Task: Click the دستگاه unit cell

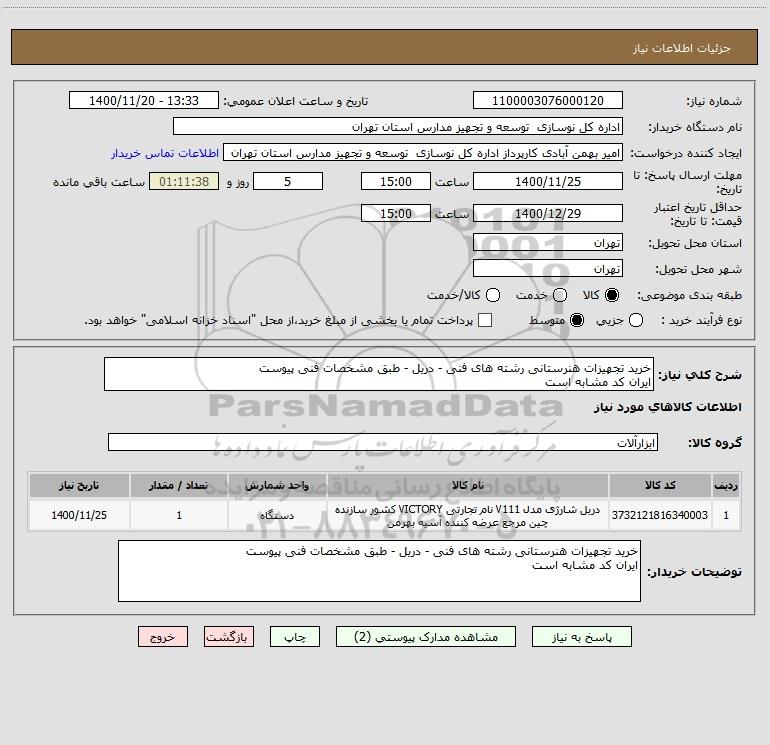Action: click(277, 515)
